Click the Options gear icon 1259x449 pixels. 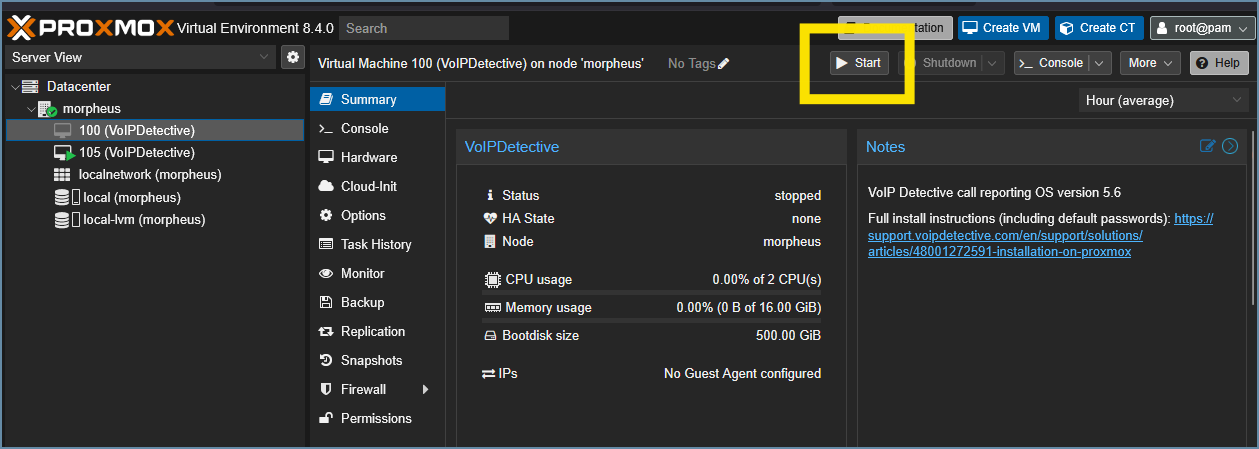[x=325, y=215]
